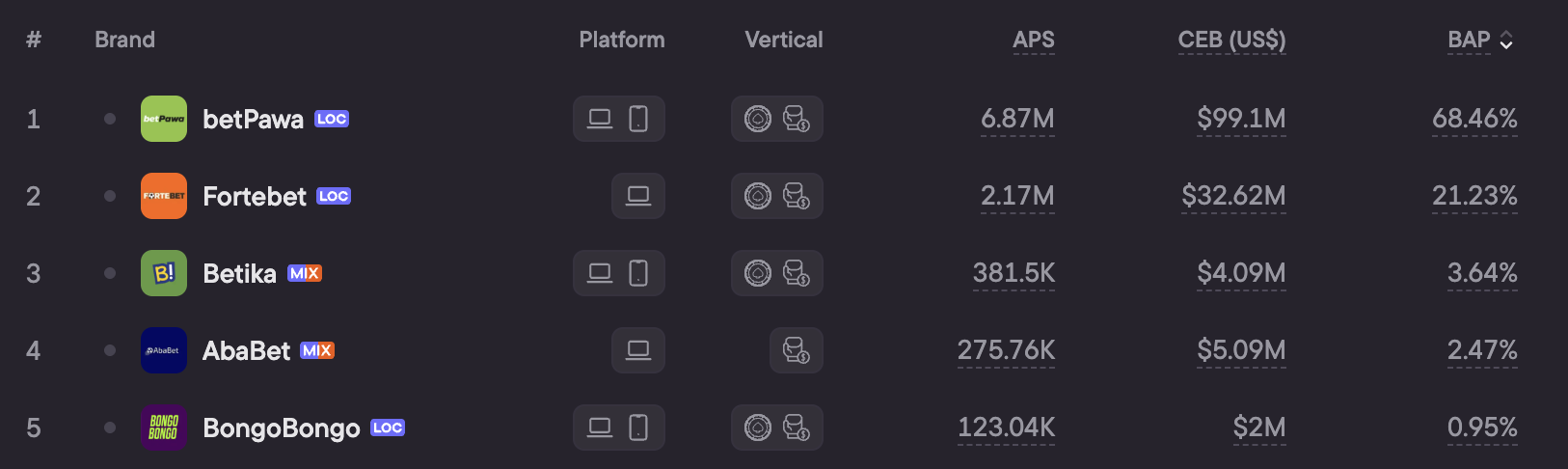Click betPawa's 68.46% BAP value
This screenshot has height=469, width=1568.
pos(1474,119)
